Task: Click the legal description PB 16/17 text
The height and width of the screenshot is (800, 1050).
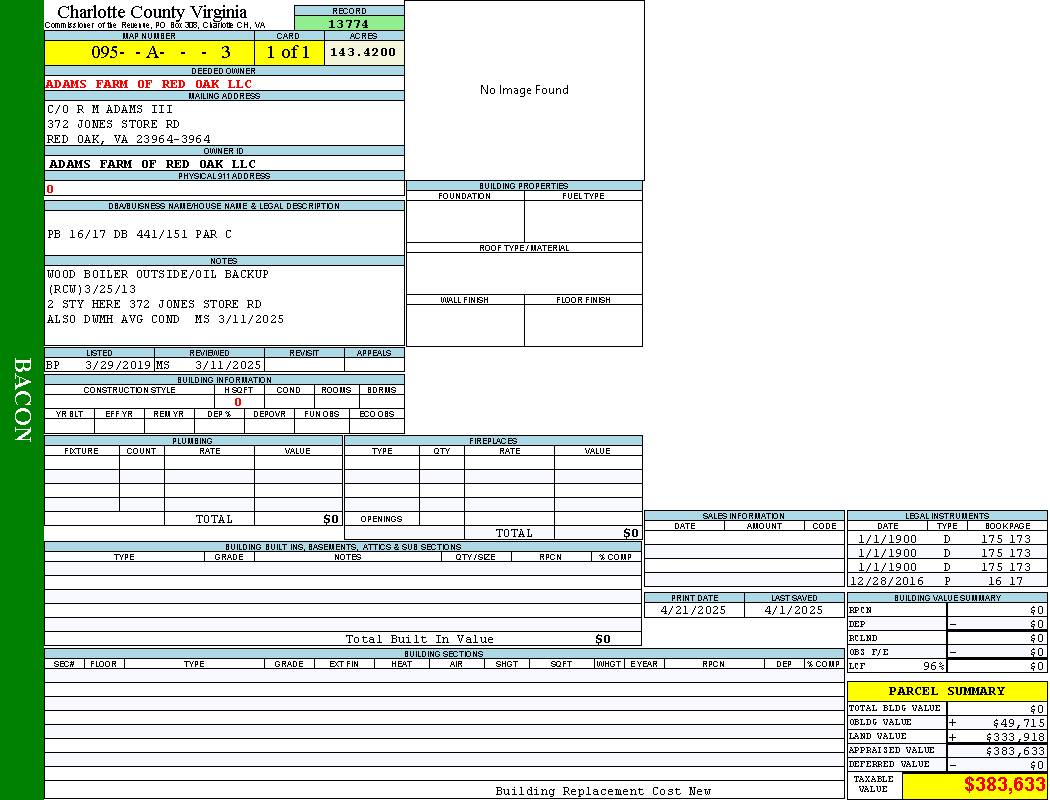Action: pyautogui.click(x=139, y=234)
